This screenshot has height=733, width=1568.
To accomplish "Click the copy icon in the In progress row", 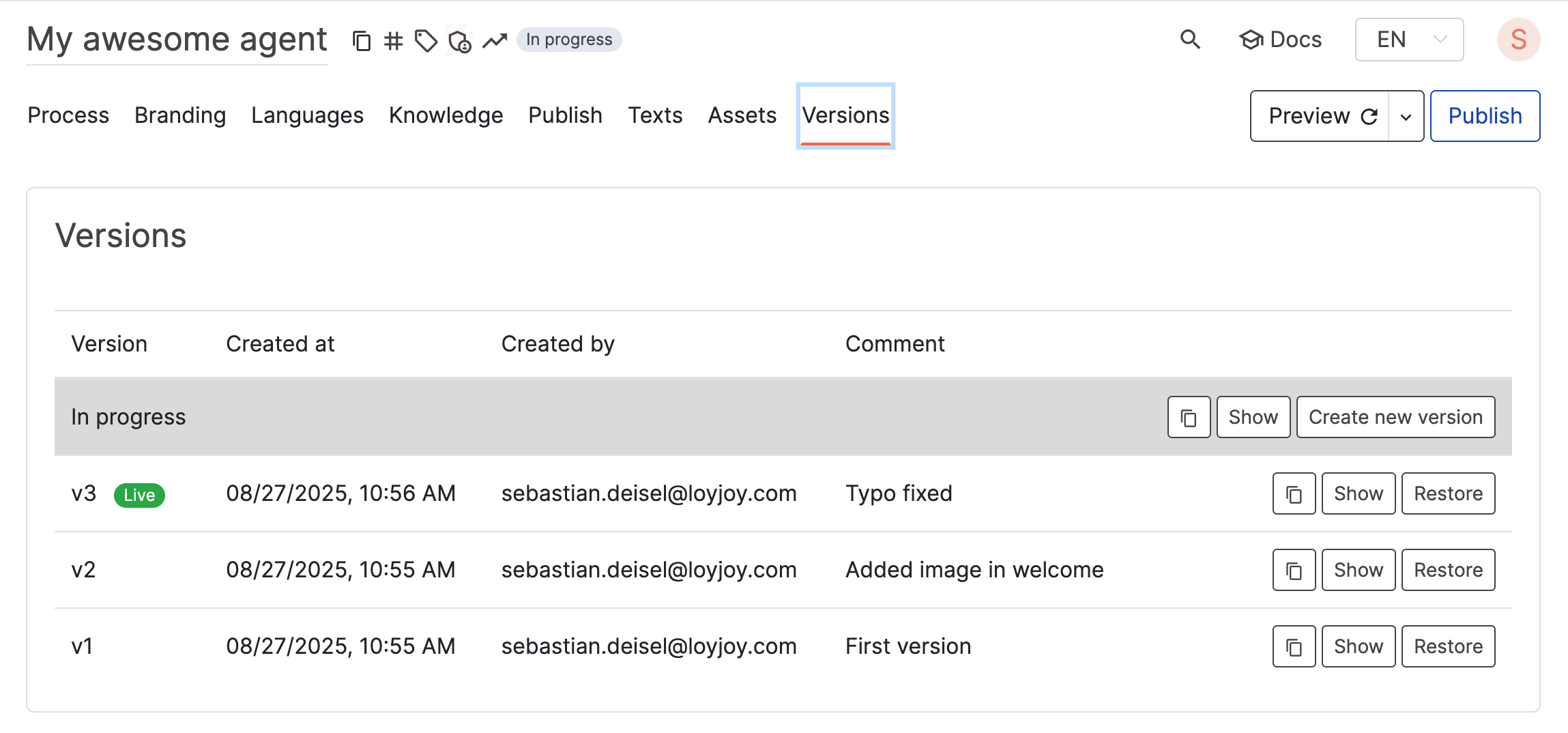I will [1189, 416].
